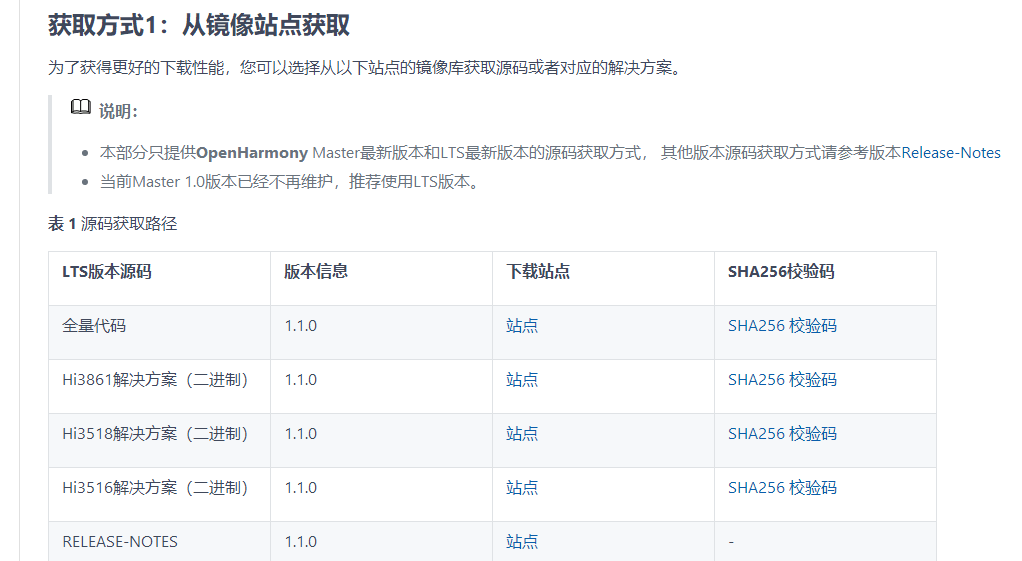Open 站点 link for Hi3516解决方案
1022x561 pixels.
click(x=522, y=488)
